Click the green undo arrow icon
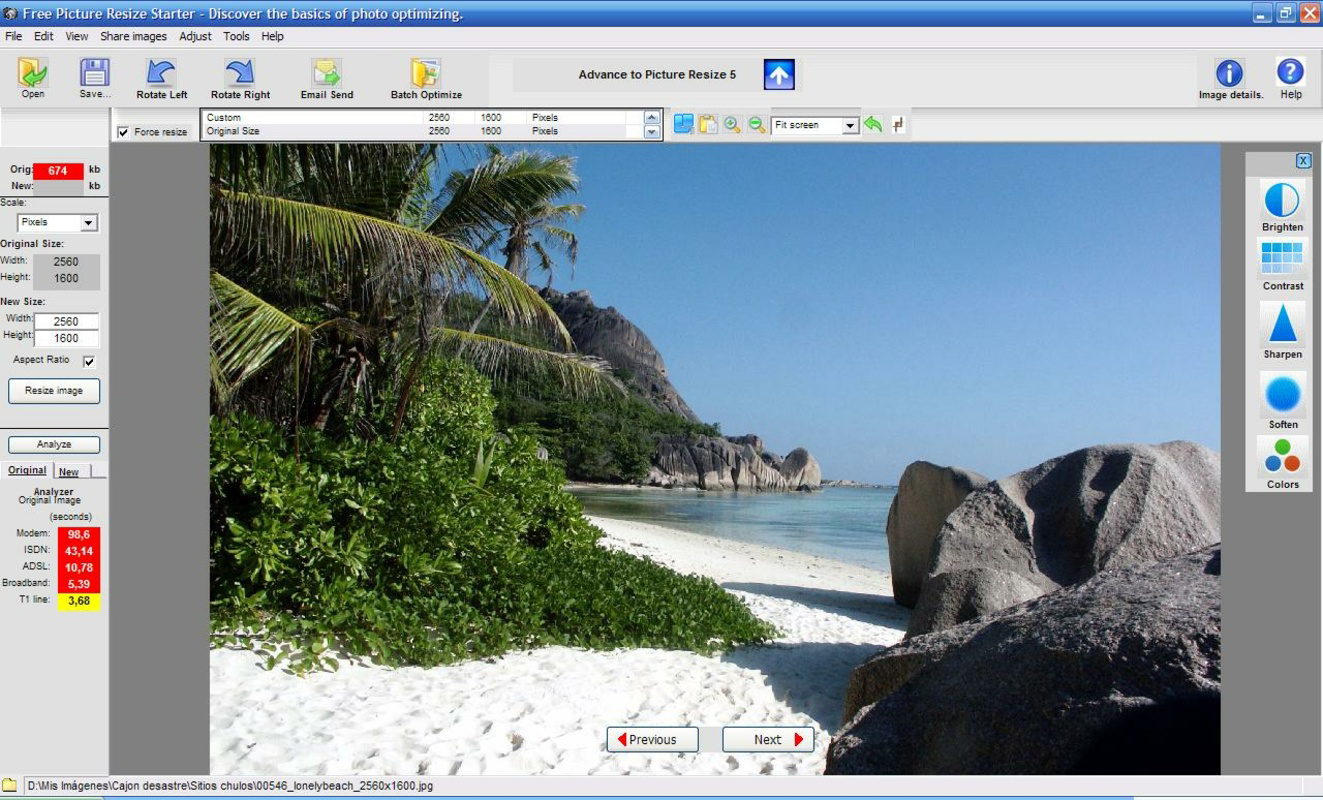The height and width of the screenshot is (800, 1323). pyautogui.click(x=873, y=124)
